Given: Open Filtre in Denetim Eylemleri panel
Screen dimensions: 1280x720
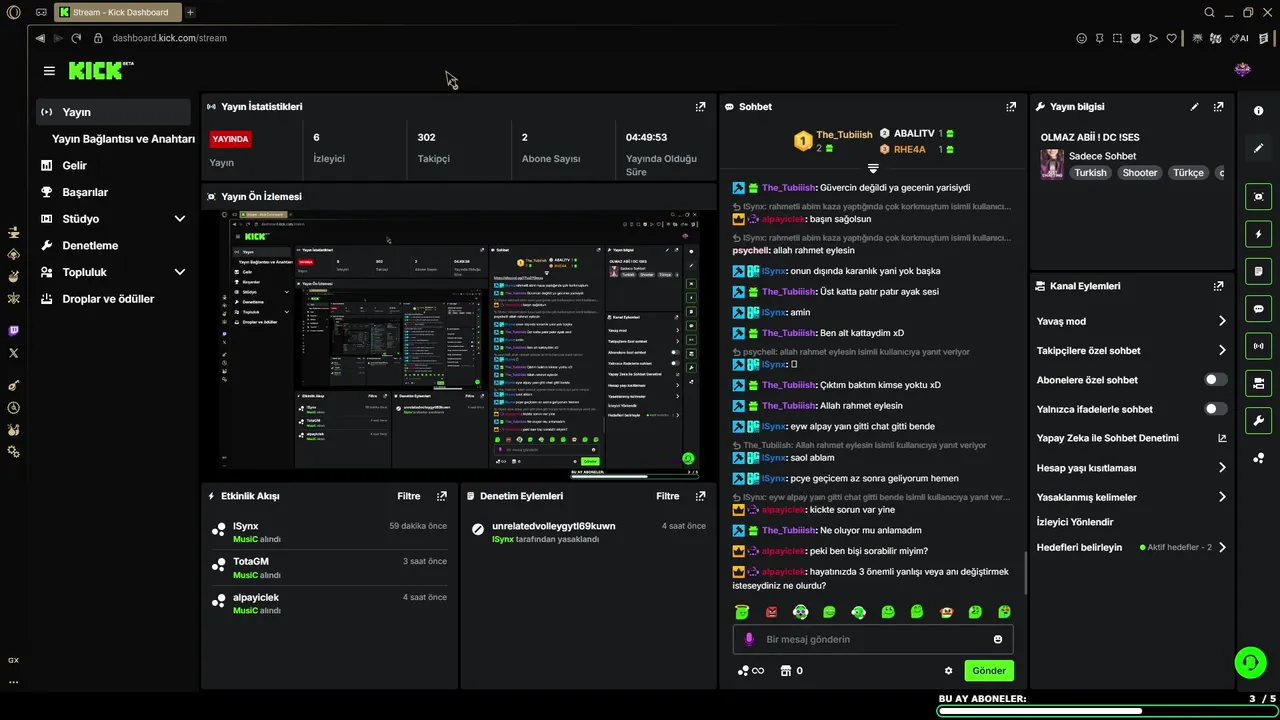Looking at the screenshot, I should tap(667, 496).
